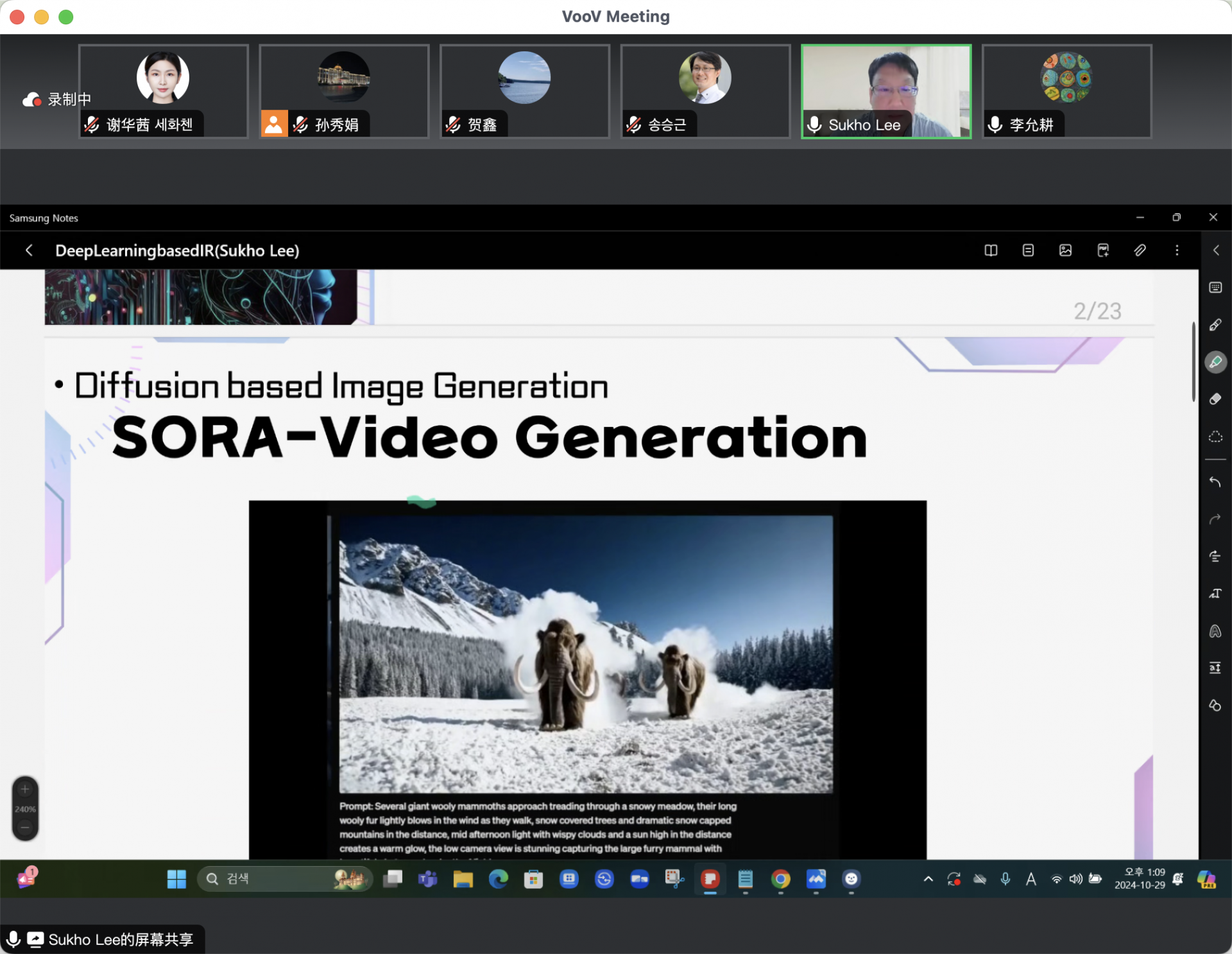The image size is (1232, 954).
Task: Select 李允耕 participant tile
Action: (1066, 91)
